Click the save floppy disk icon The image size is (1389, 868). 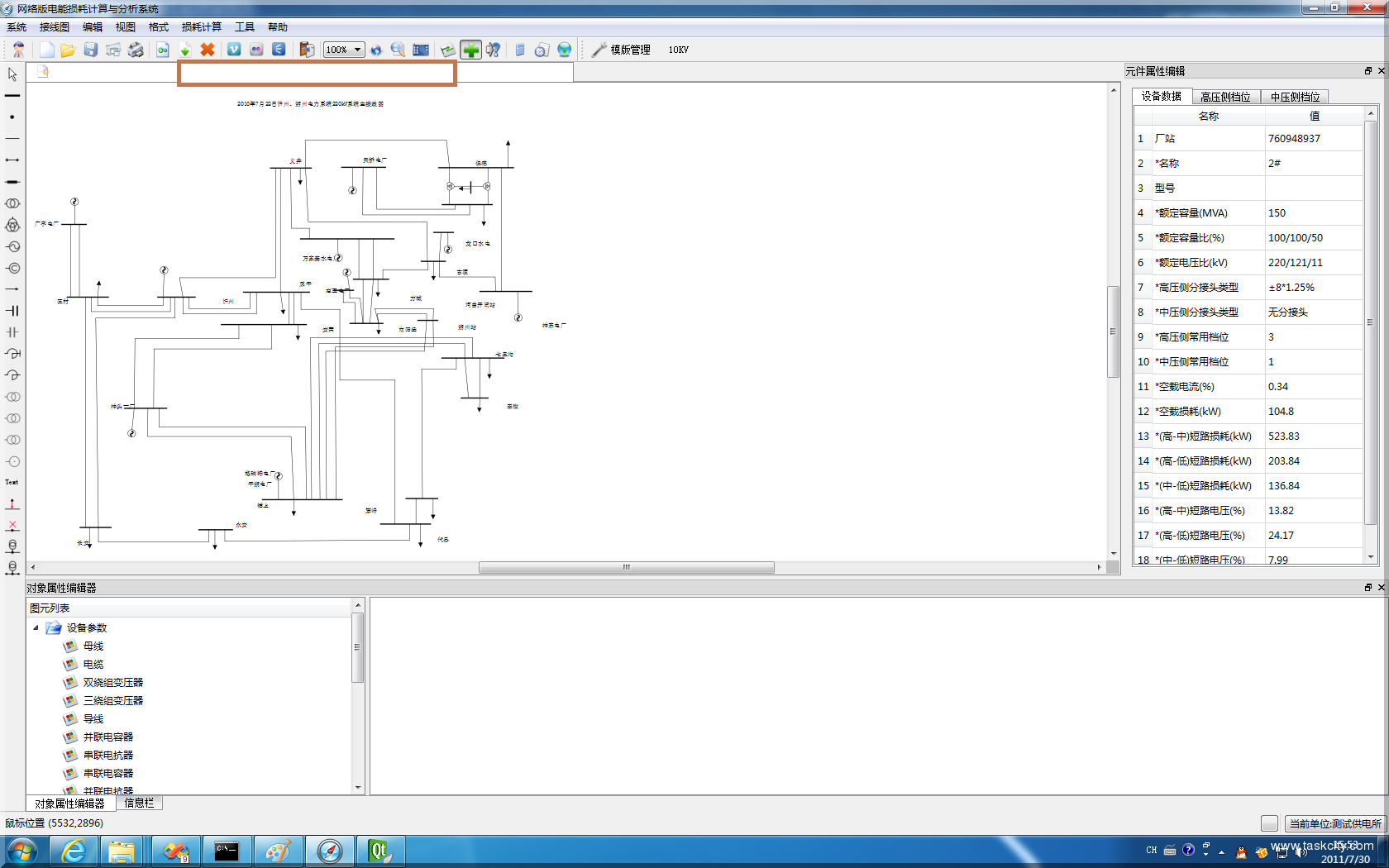point(91,50)
